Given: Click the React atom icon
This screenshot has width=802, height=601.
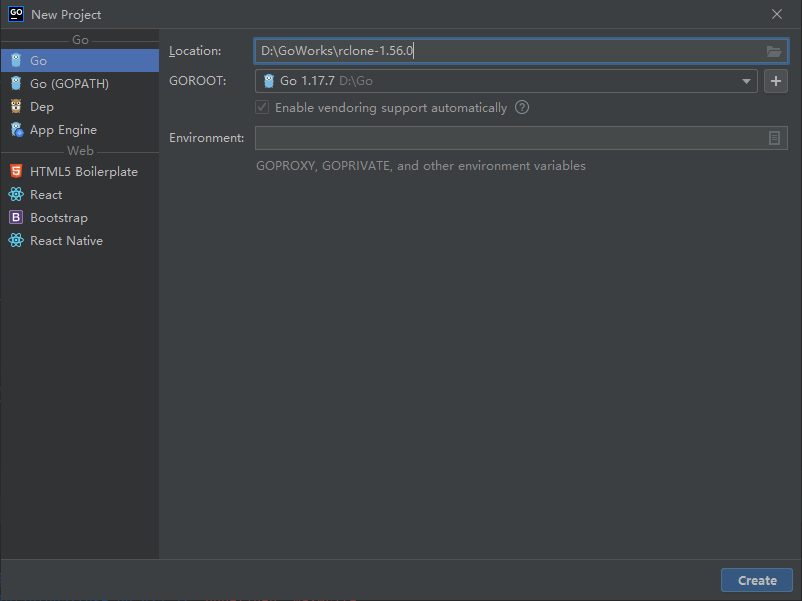Looking at the screenshot, I should (16, 194).
